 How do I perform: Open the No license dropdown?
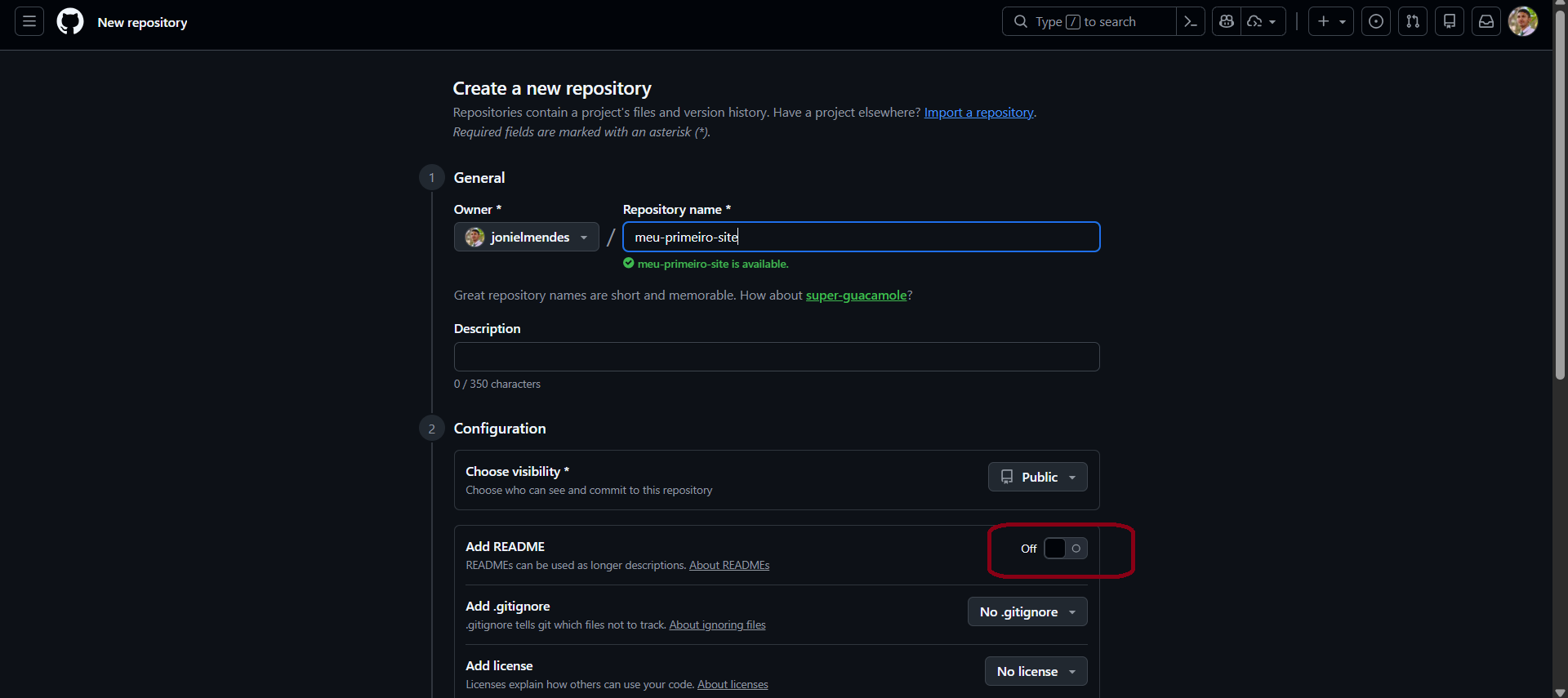point(1036,671)
